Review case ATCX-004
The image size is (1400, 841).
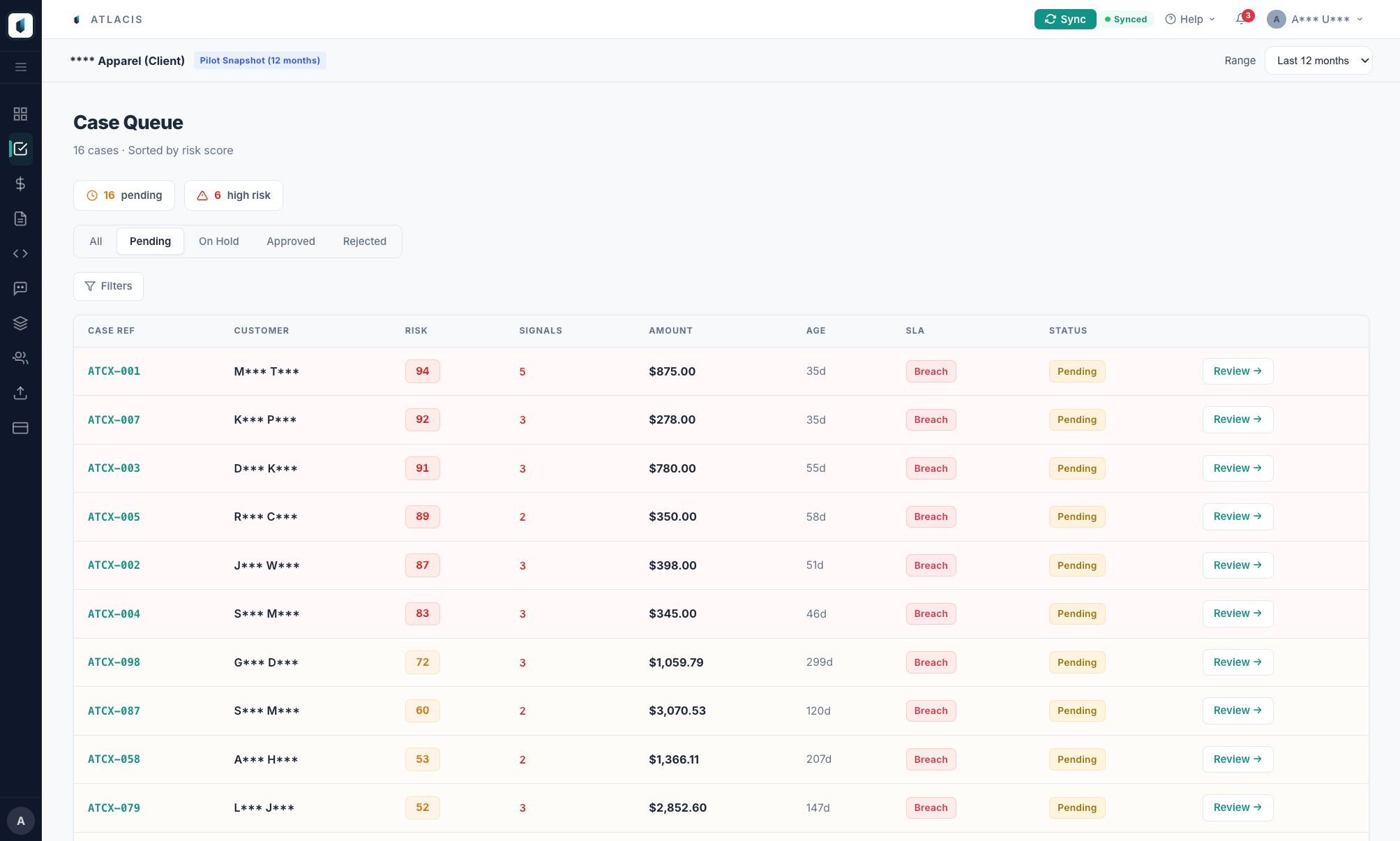[1237, 613]
